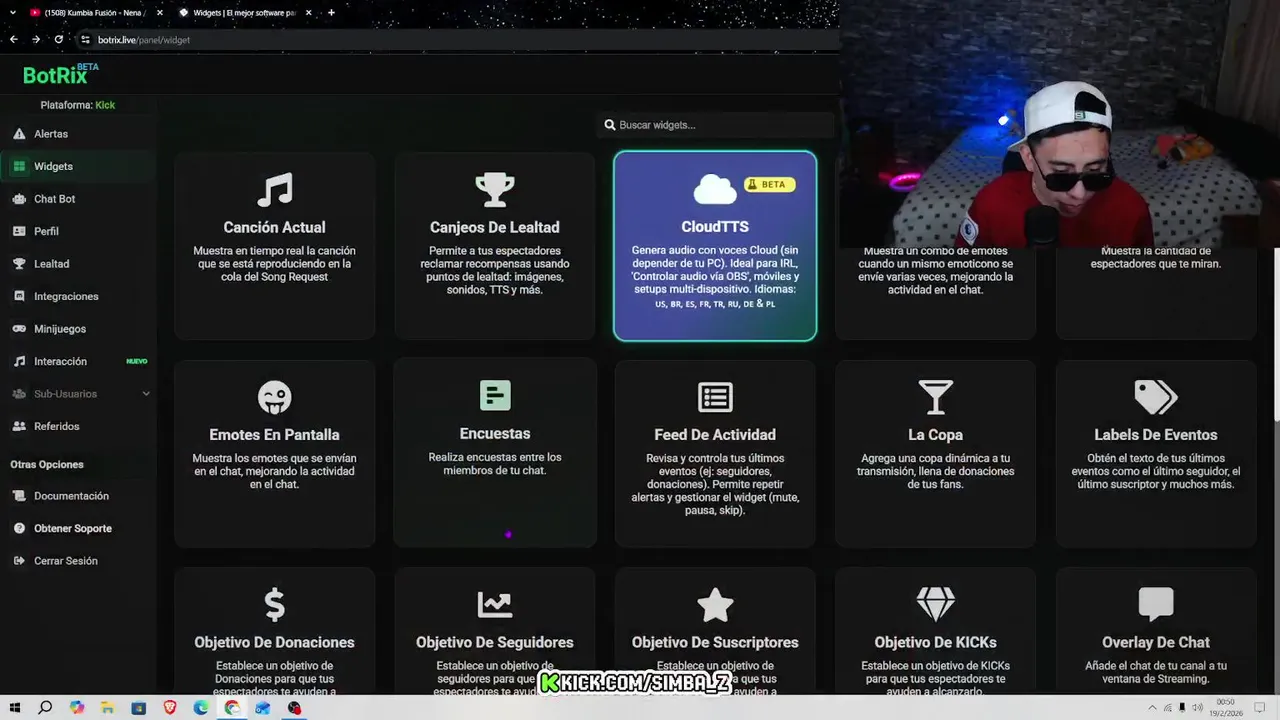
Task: Click the Labels De Eventos card title
Action: (1156, 435)
